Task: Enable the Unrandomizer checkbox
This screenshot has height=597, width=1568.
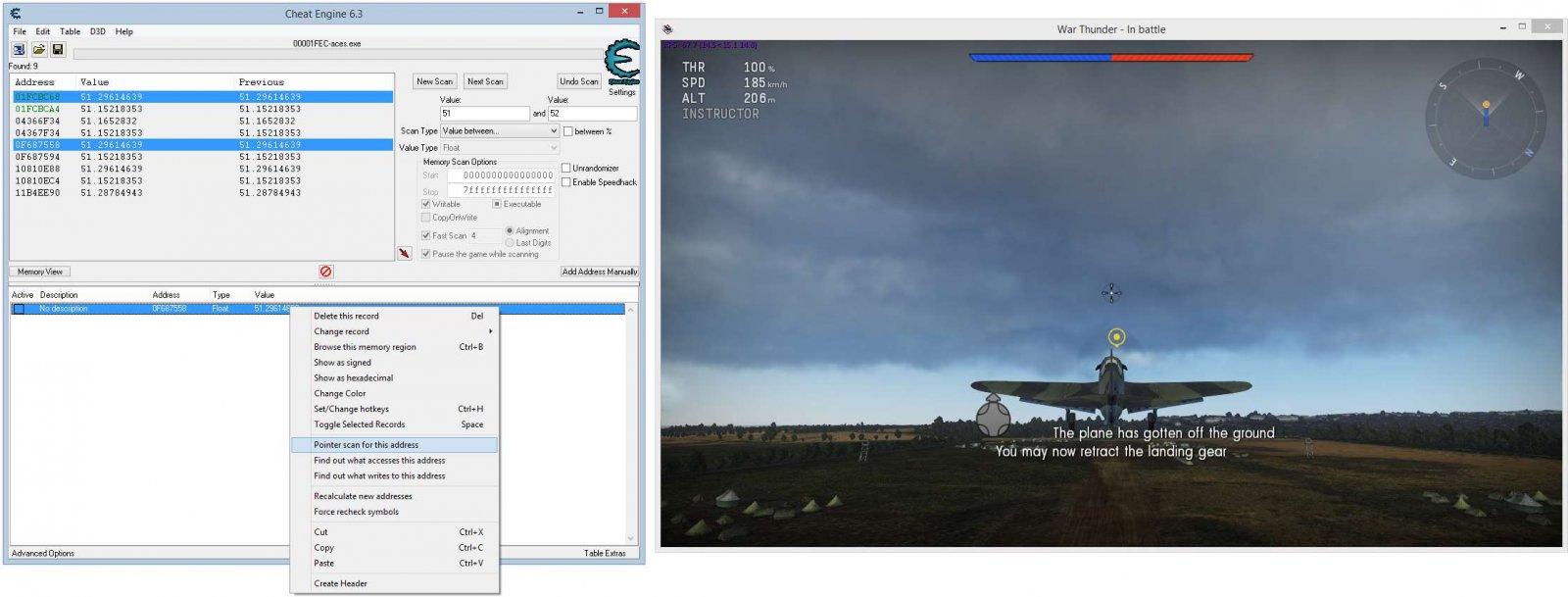Action: point(566,168)
